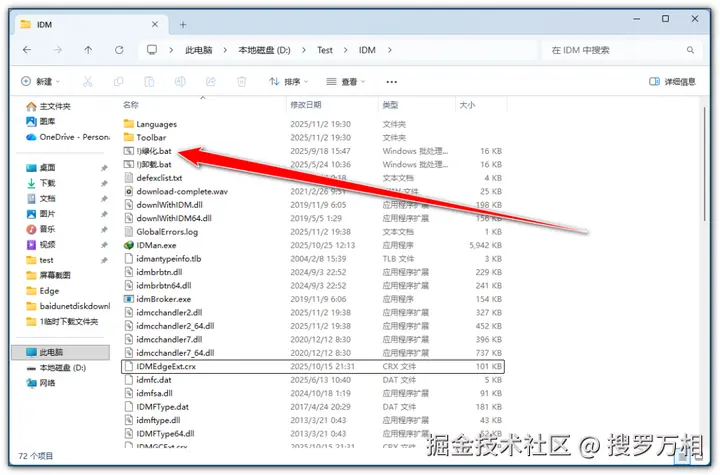Click the Local Disk (D:) breadcrumb
Viewport: 720px width, 475px height.
click(x=264, y=50)
